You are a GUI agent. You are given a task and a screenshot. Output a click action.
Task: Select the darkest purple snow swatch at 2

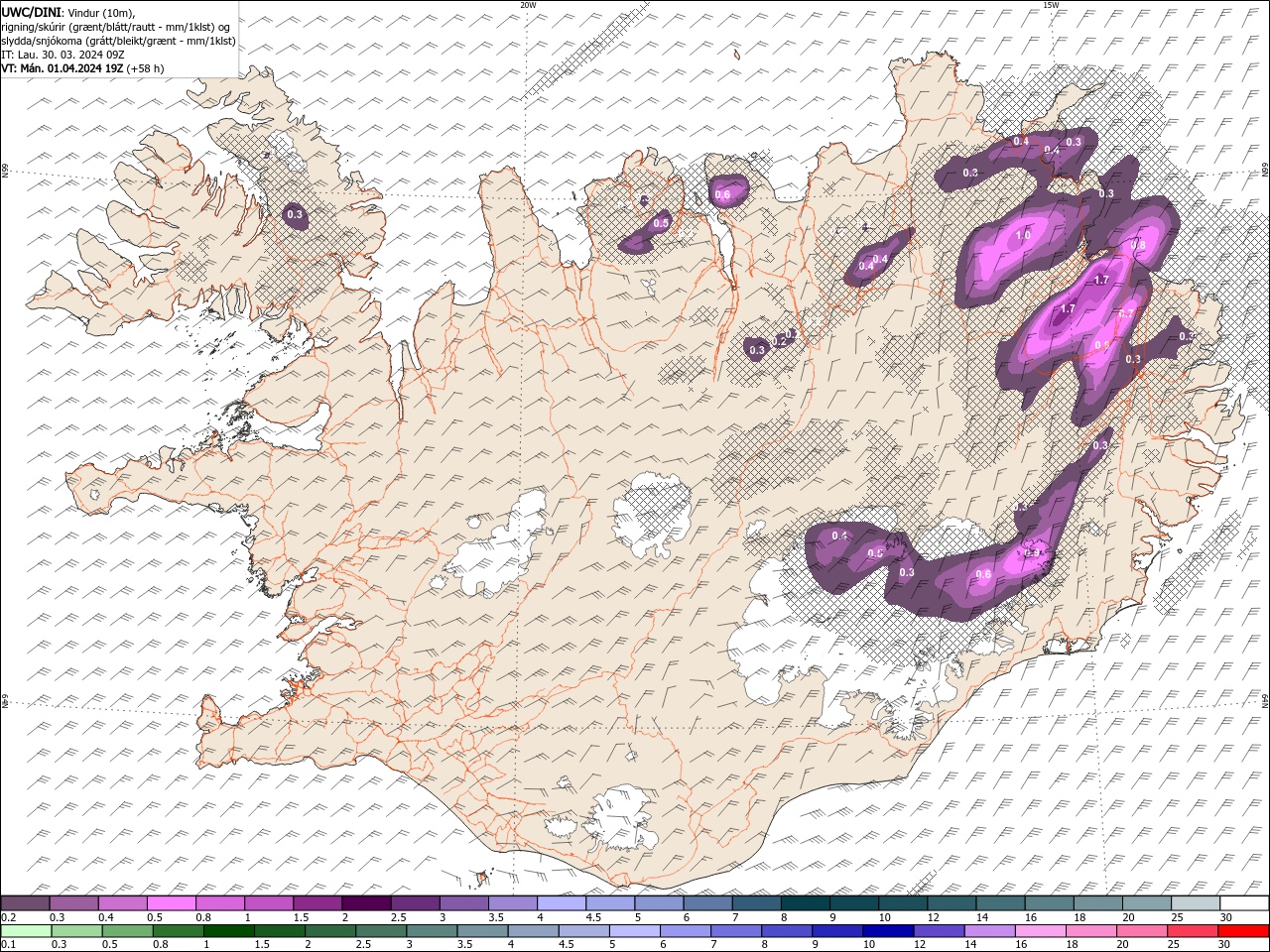tap(366, 903)
